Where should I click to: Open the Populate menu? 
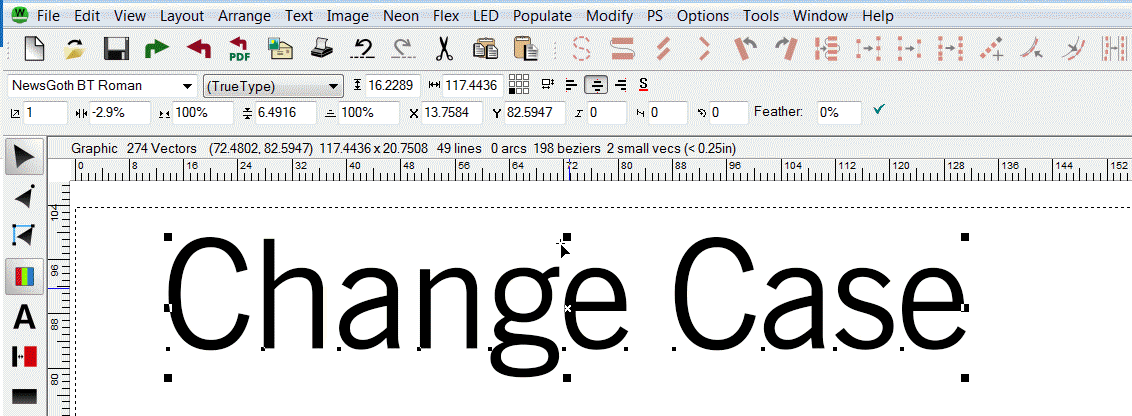click(x=542, y=16)
